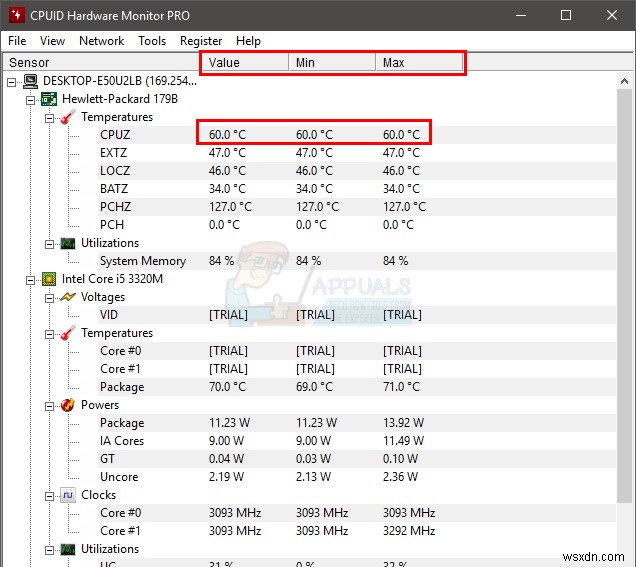The image size is (636, 567).
Task: Click the Utilizations icon under Hewlett-Packard 179B
Action: click(x=68, y=243)
